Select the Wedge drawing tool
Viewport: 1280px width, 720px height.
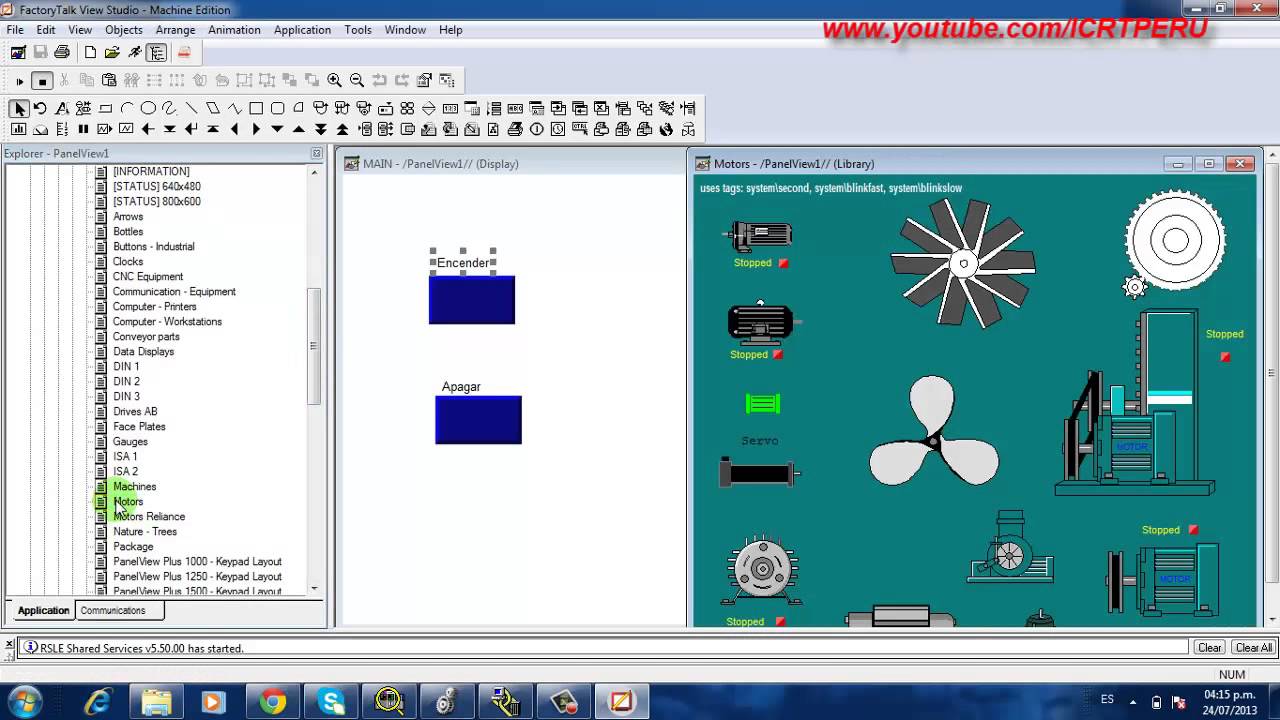click(299, 108)
